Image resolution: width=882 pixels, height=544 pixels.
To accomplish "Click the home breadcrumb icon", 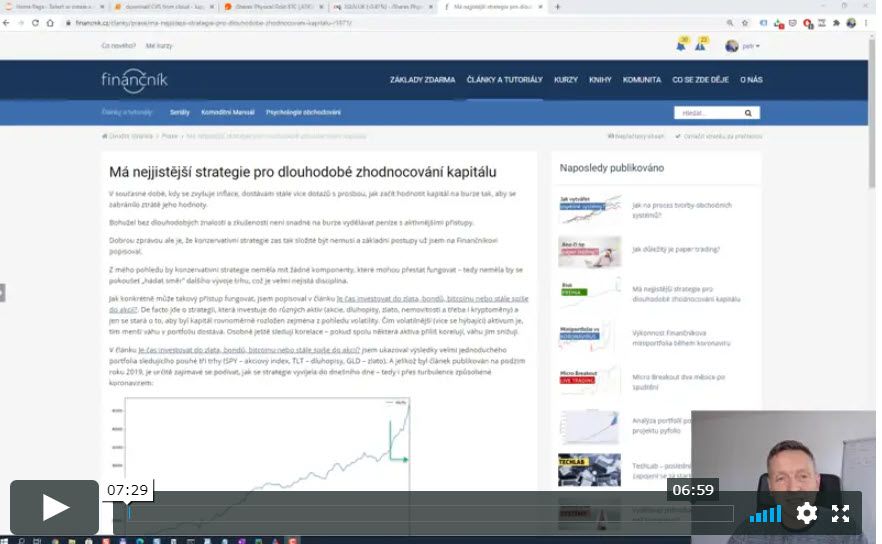I will 105,136.
